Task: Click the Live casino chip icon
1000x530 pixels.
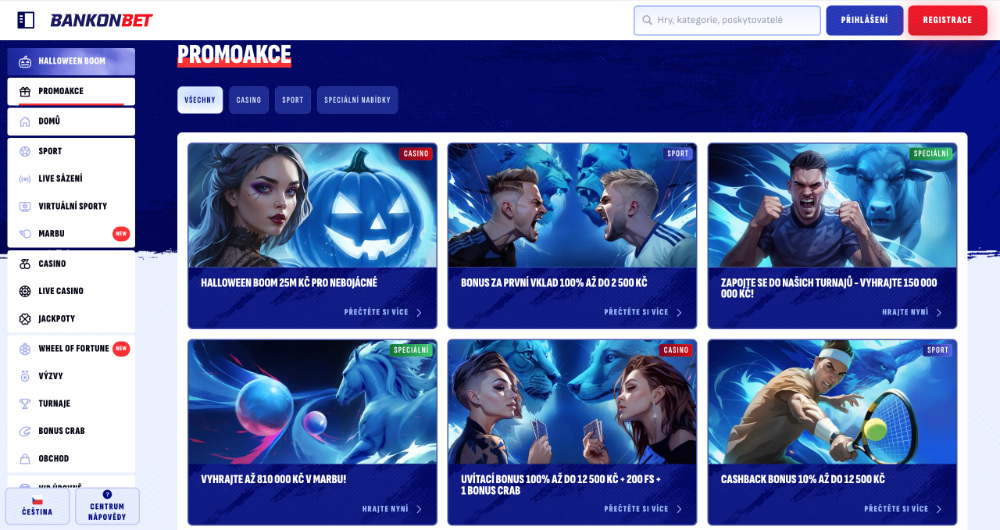Action: click(25, 291)
